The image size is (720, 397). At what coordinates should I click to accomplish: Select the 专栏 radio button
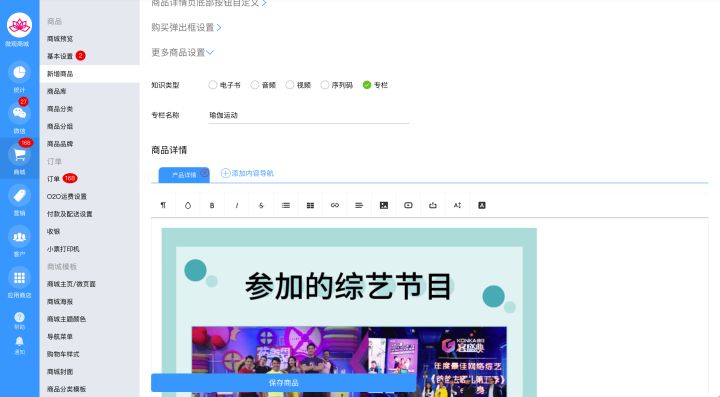pos(367,85)
